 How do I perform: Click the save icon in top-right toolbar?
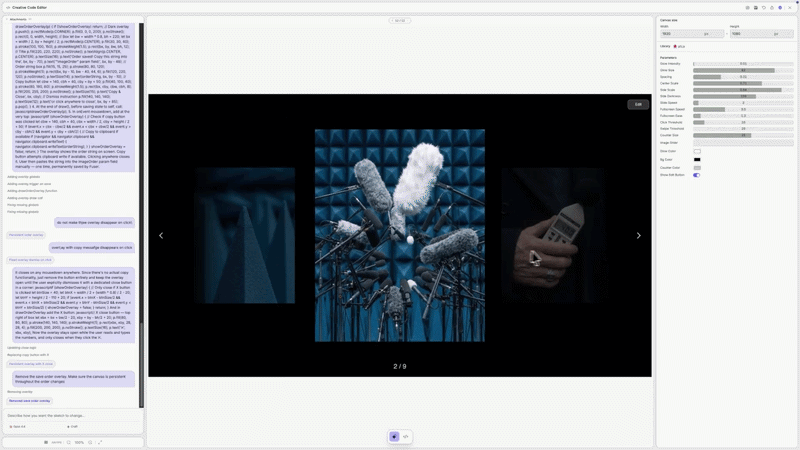756,8
